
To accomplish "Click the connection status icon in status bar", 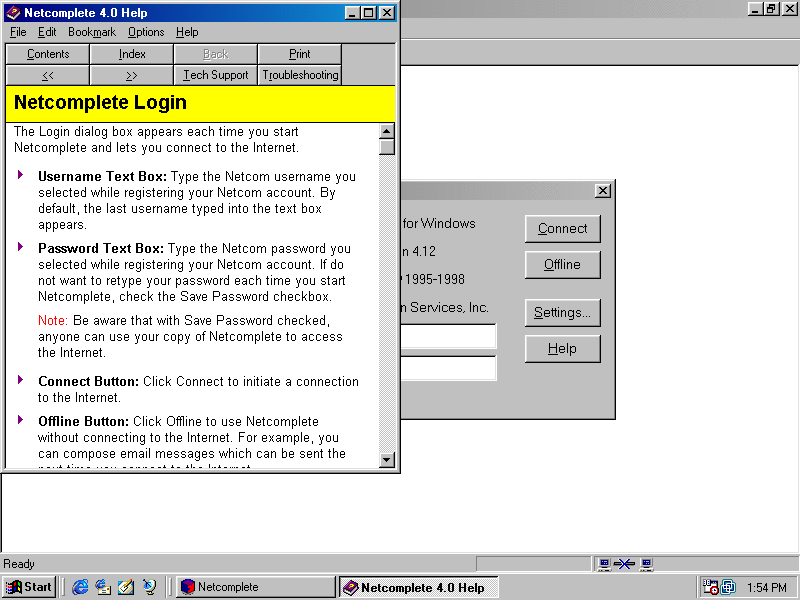I will pos(625,564).
